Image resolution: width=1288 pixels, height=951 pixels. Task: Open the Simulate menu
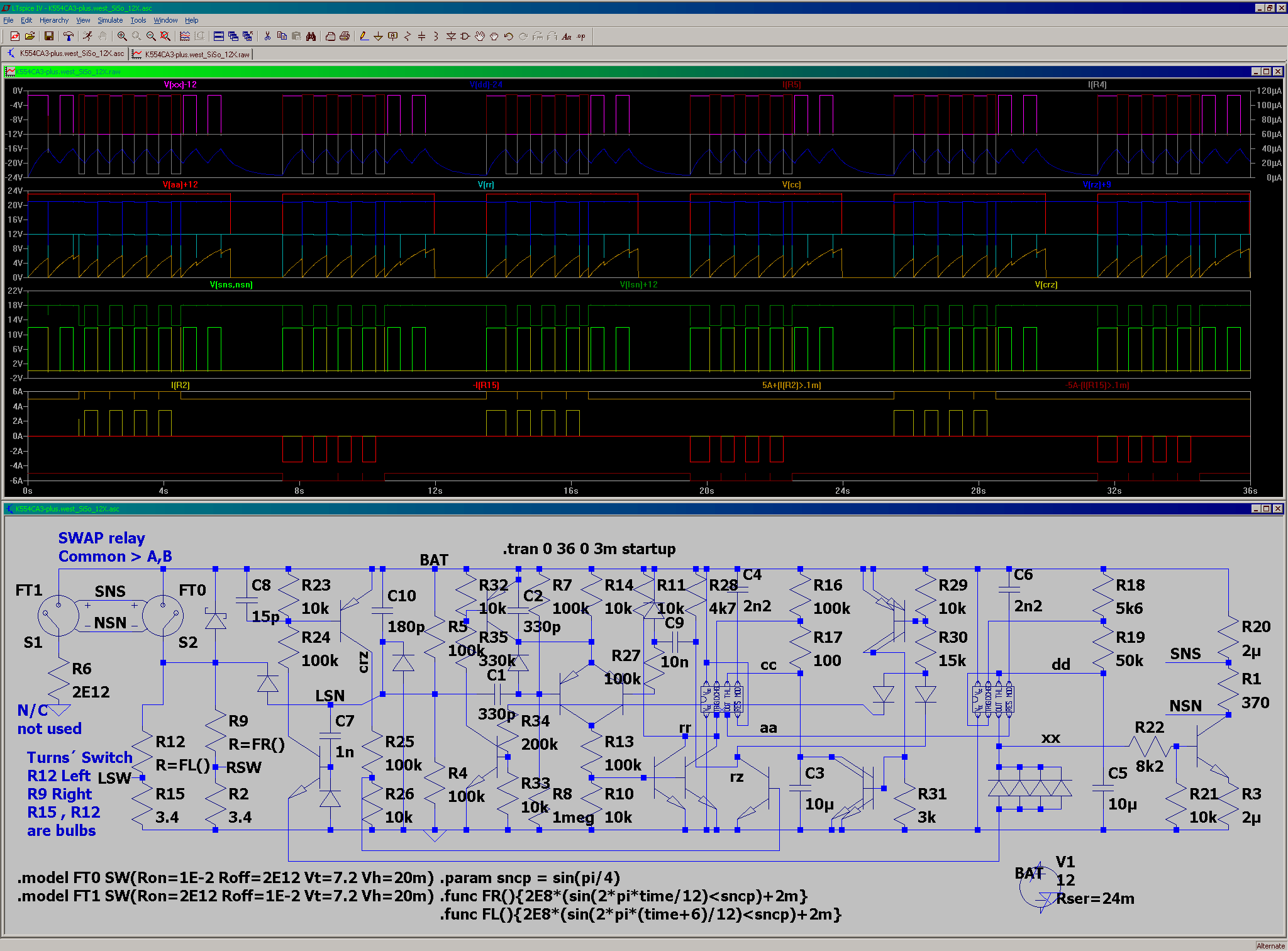[110, 20]
